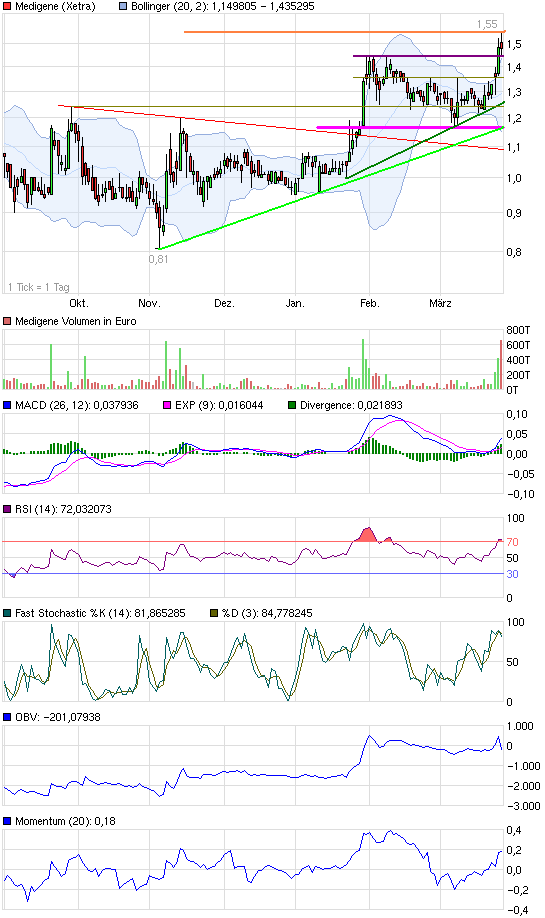This screenshot has width=545, height=918.
Task: Select the 'OBV: -201,07938' label
Action: 58,717
